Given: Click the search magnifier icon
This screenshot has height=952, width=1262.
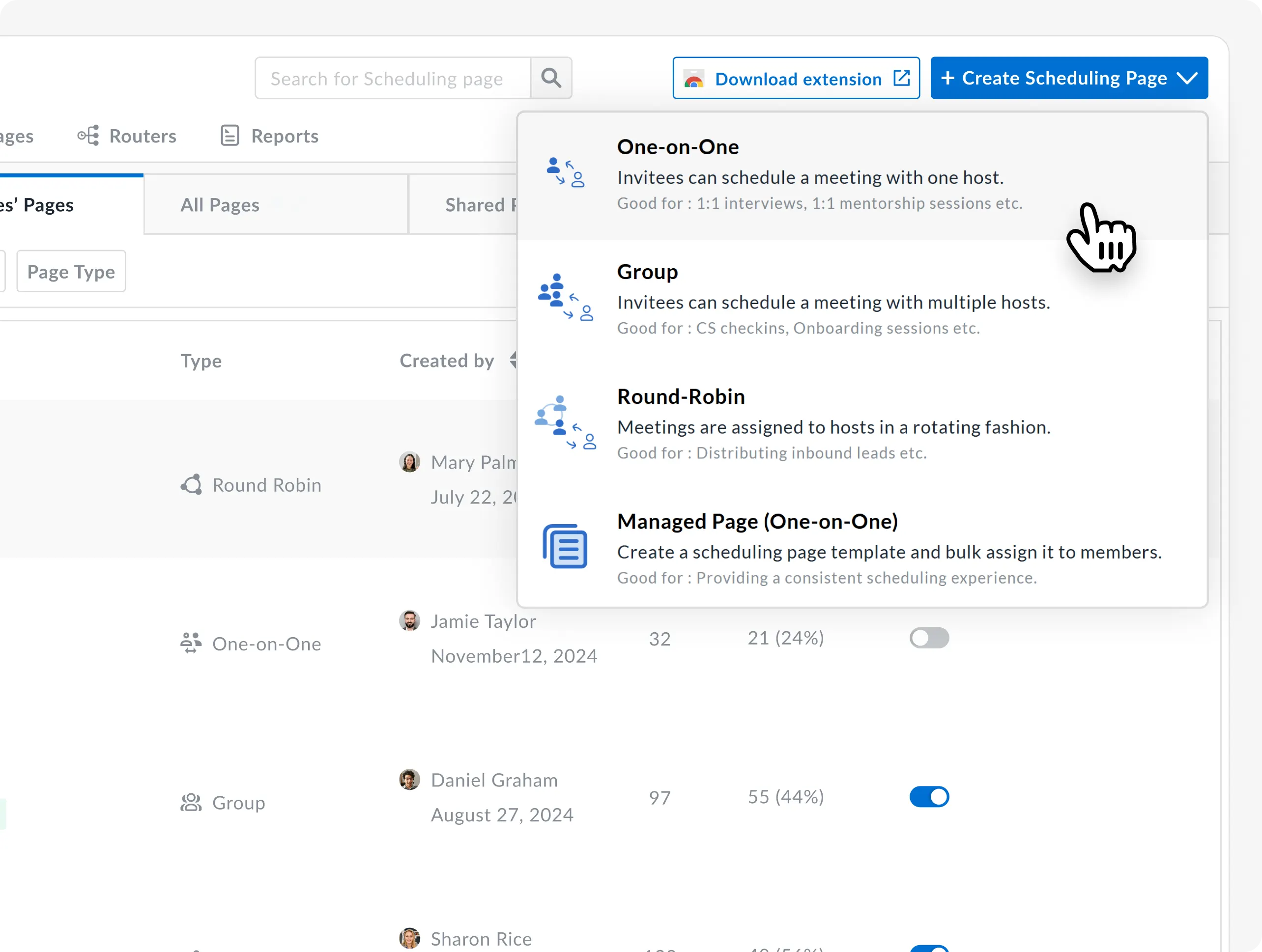Looking at the screenshot, I should 550,78.
